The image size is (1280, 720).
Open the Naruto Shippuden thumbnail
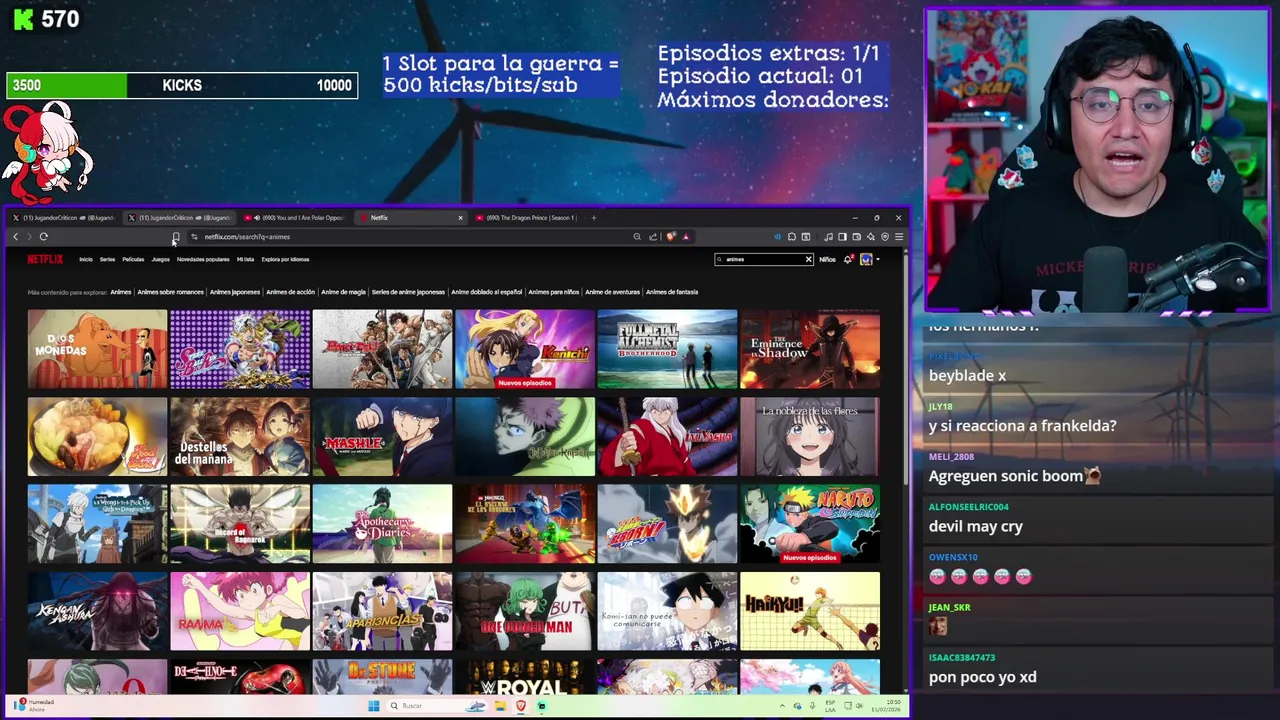810,524
